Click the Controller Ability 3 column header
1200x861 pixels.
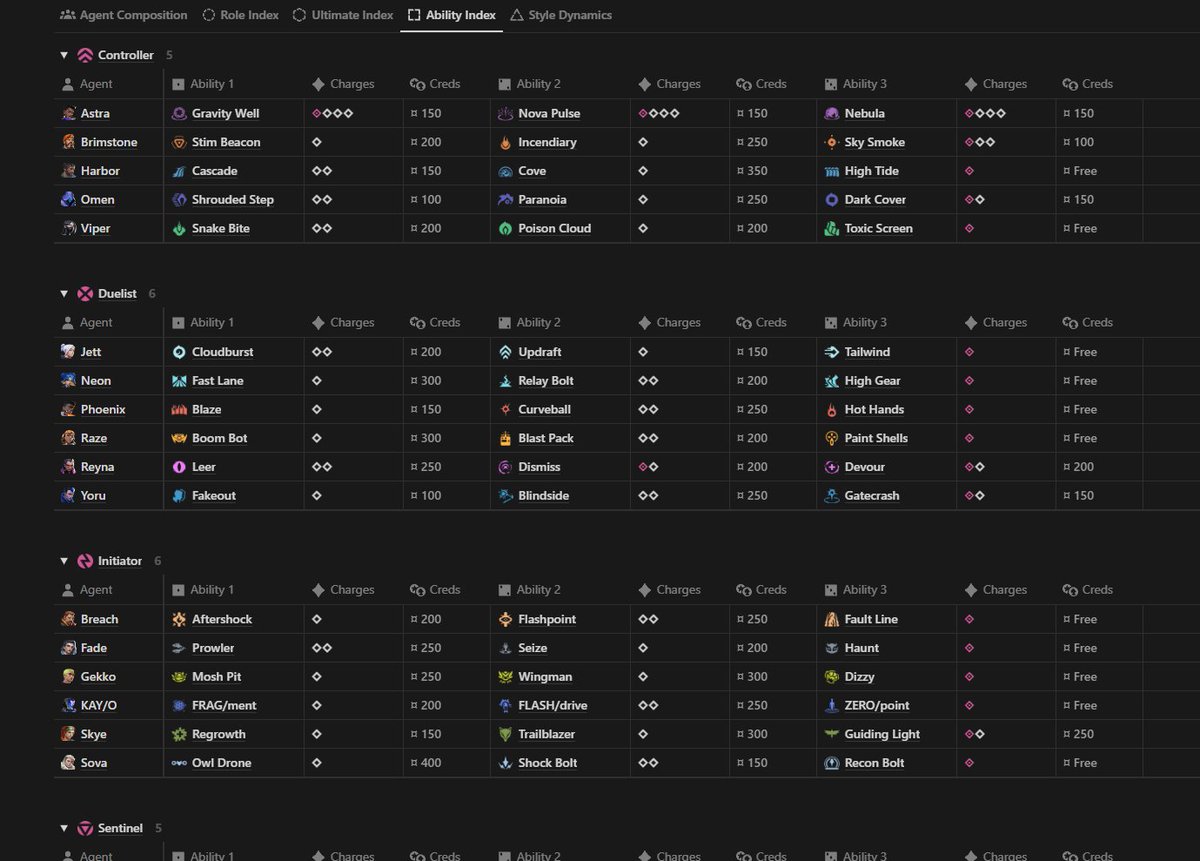coord(886,84)
